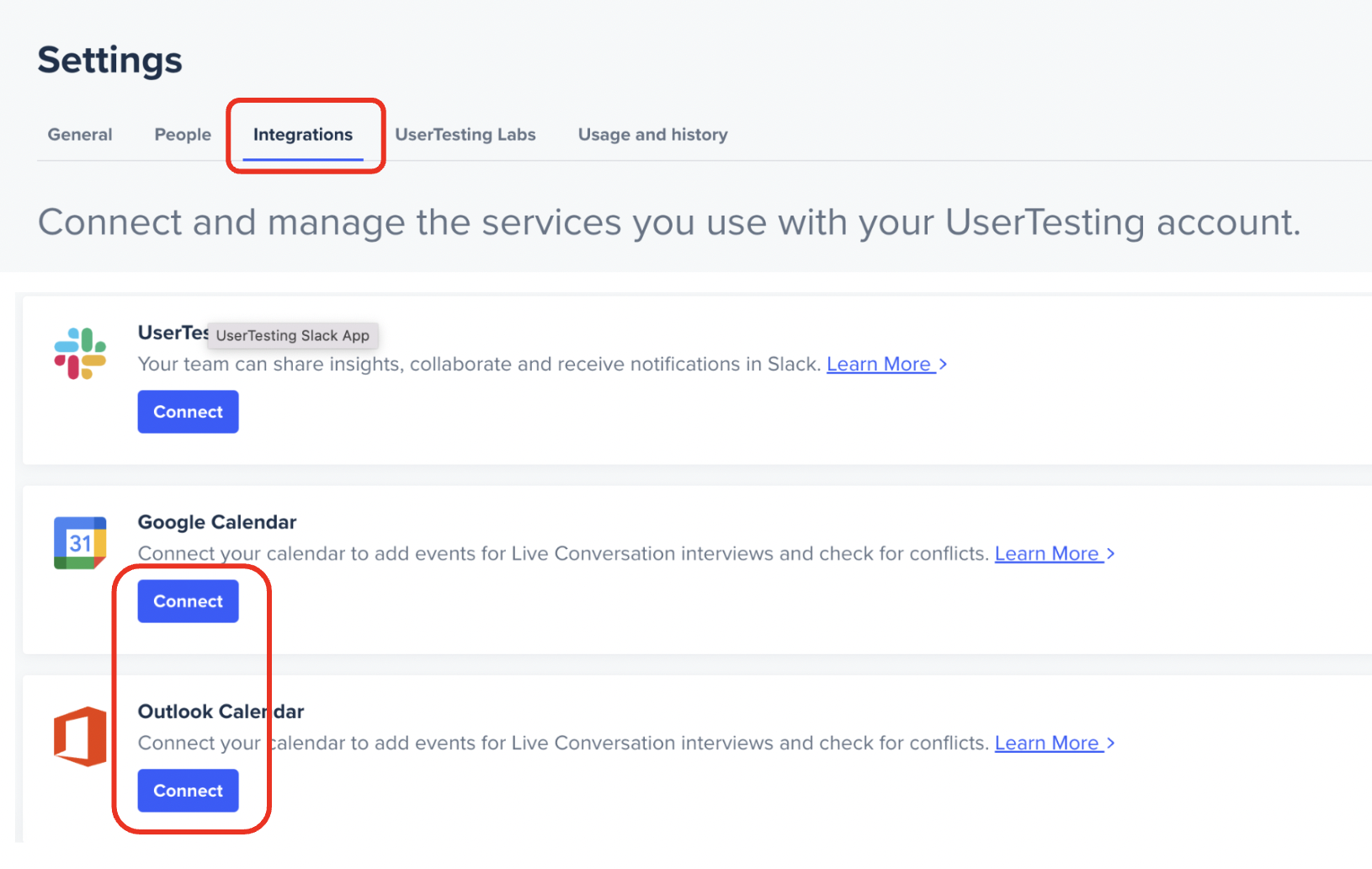The width and height of the screenshot is (1372, 869).
Task: Open Learn More link for Slack
Action: (887, 364)
